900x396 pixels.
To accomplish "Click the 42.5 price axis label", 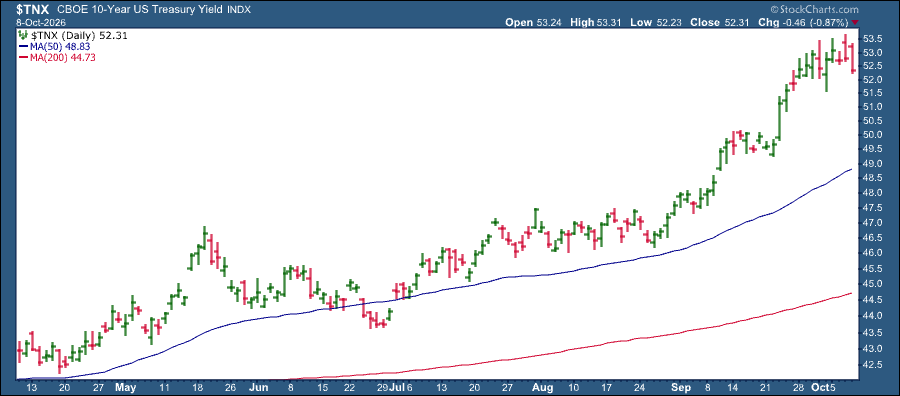I will (872, 365).
